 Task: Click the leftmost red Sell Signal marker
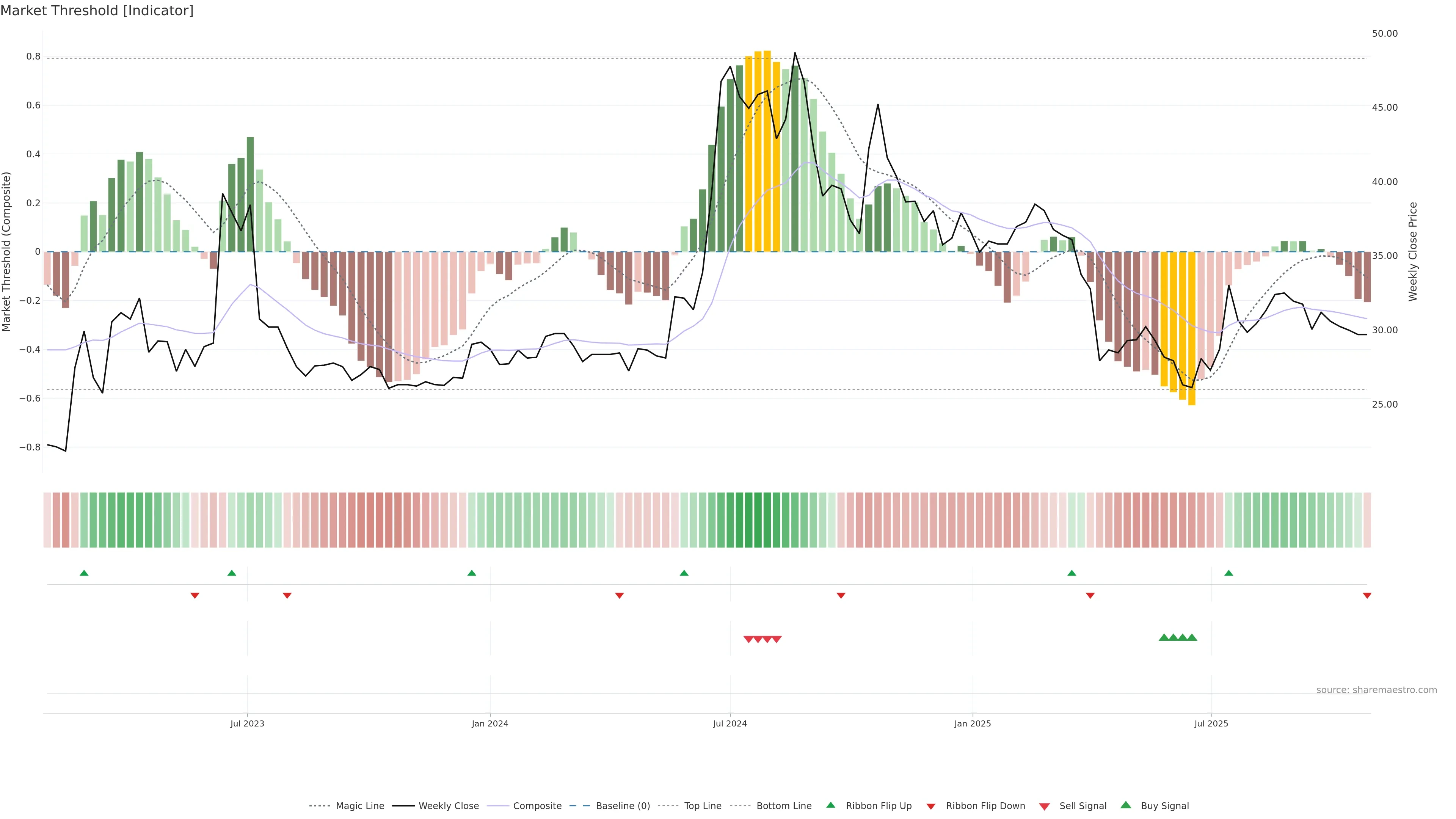748,639
